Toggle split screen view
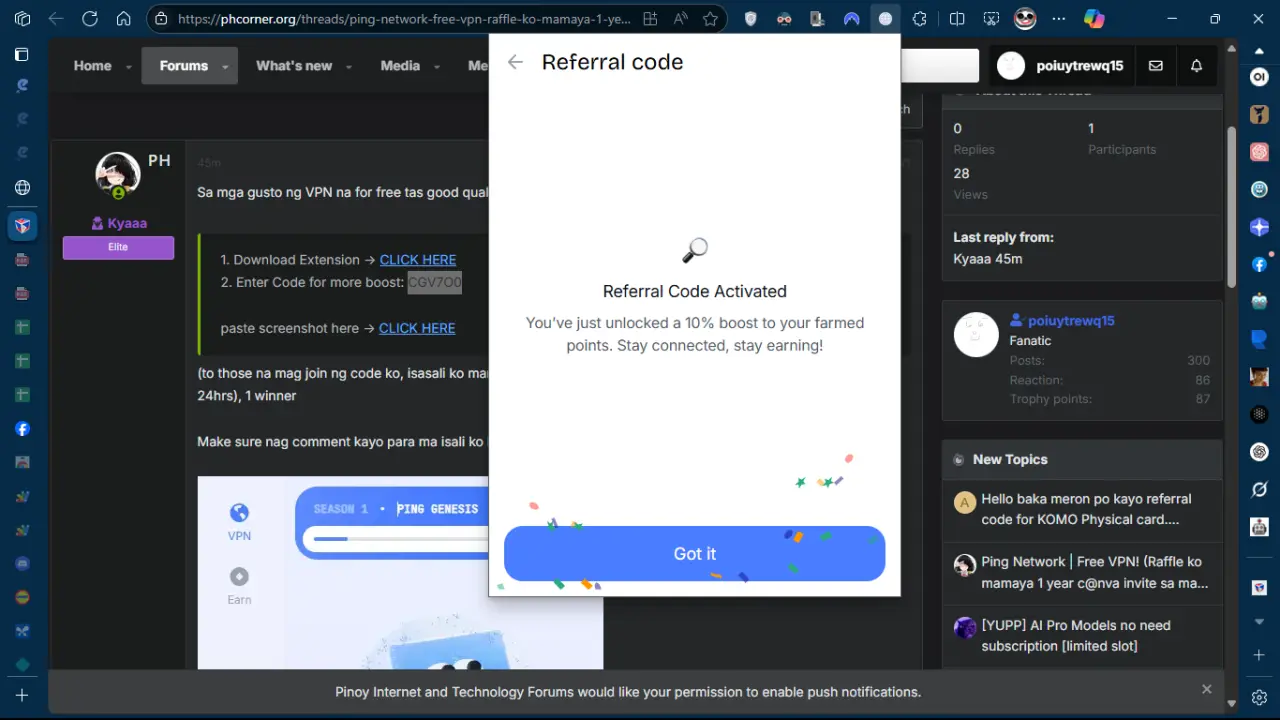This screenshot has height=720, width=1280. (x=957, y=18)
